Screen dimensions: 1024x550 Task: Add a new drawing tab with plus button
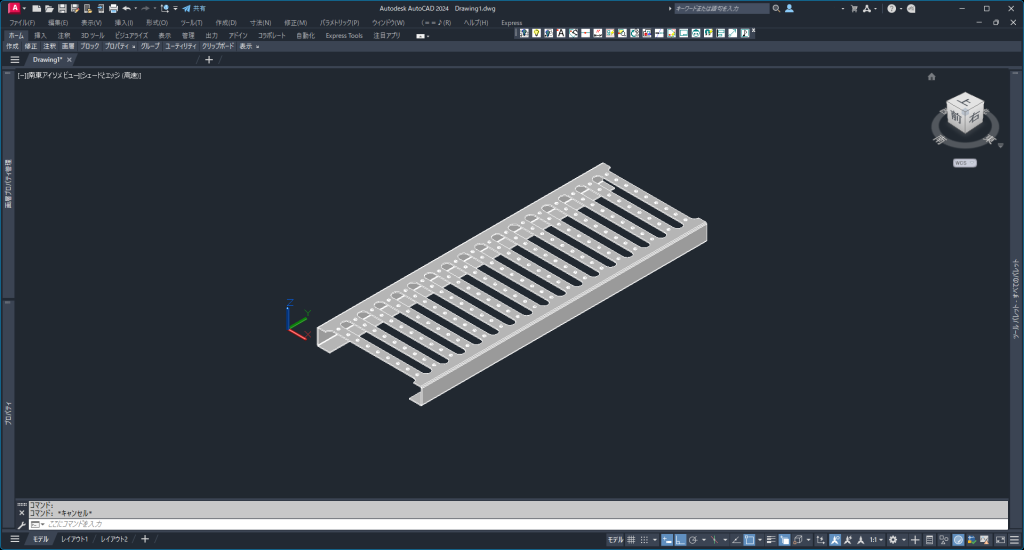tap(209, 59)
